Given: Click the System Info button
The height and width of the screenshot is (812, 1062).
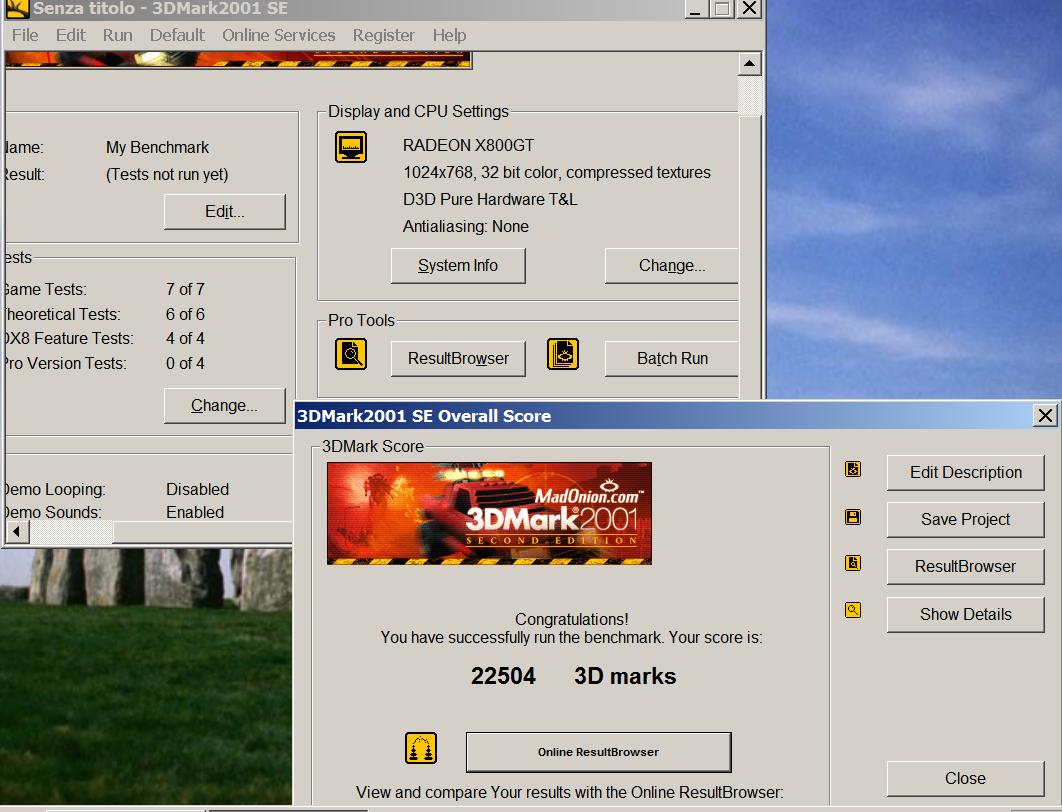Looking at the screenshot, I should click(458, 265).
